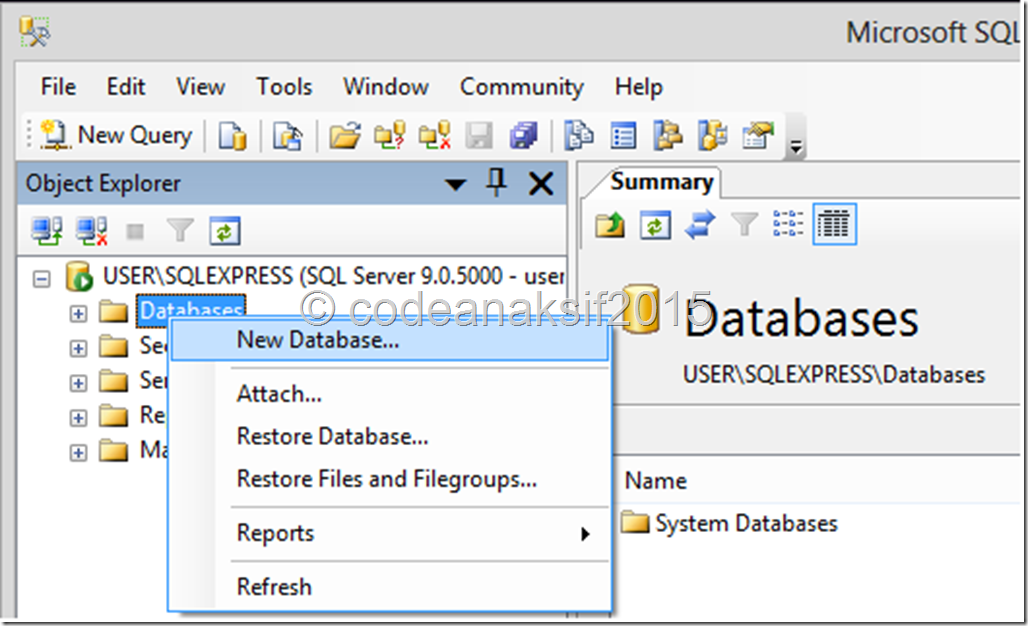Viewport: 1028px width, 626px height.
Task: Click the New Query toolbar button
Action: tap(117, 135)
